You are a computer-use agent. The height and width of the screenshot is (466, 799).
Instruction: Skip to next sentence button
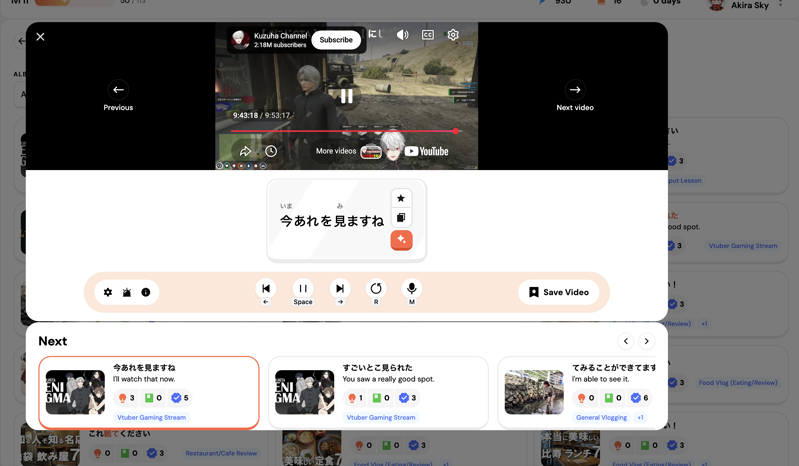[x=340, y=289]
